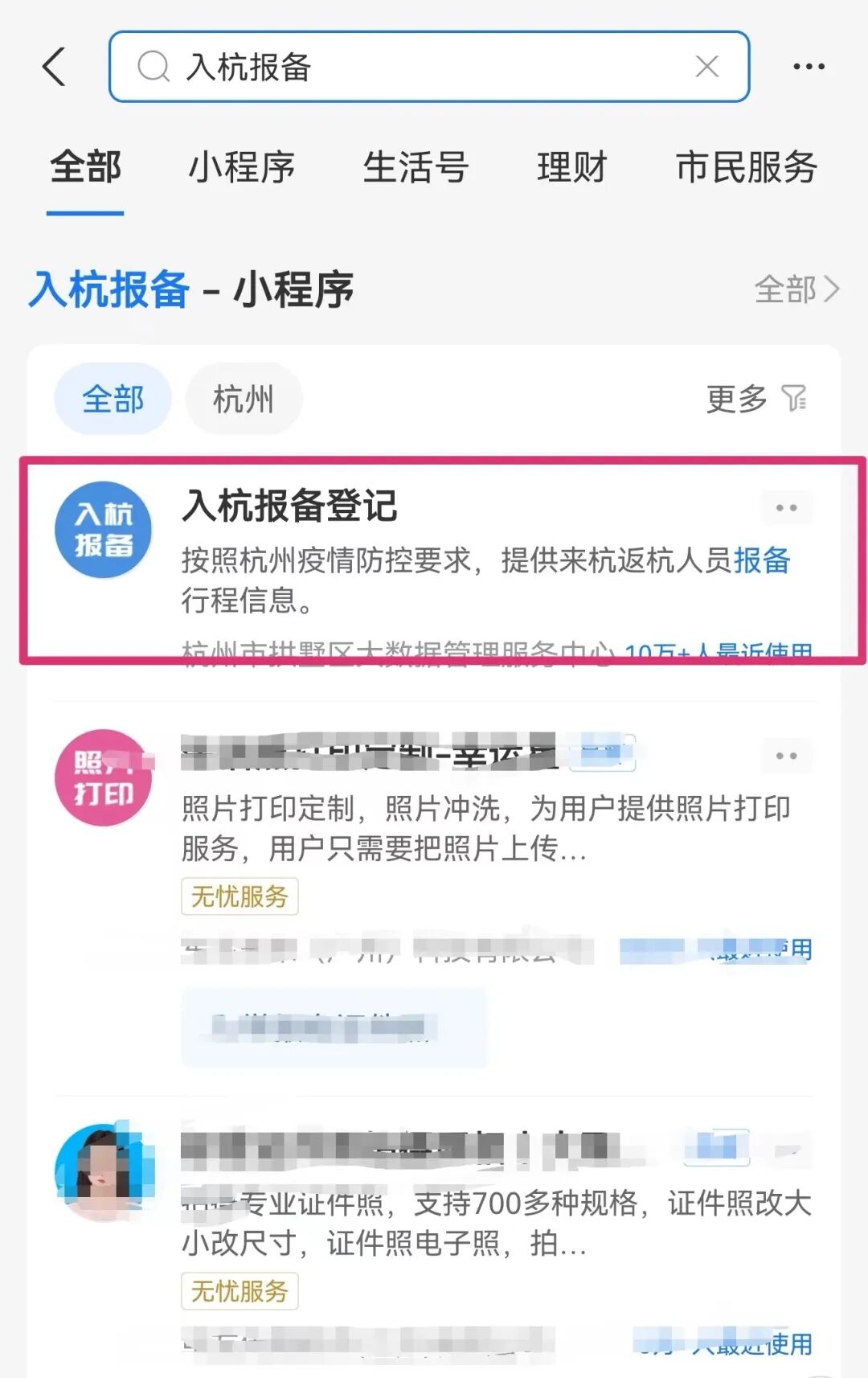This screenshot has width=868, height=1378.
Task: Click the search field containing 入杭报备
Action: pos(429,67)
